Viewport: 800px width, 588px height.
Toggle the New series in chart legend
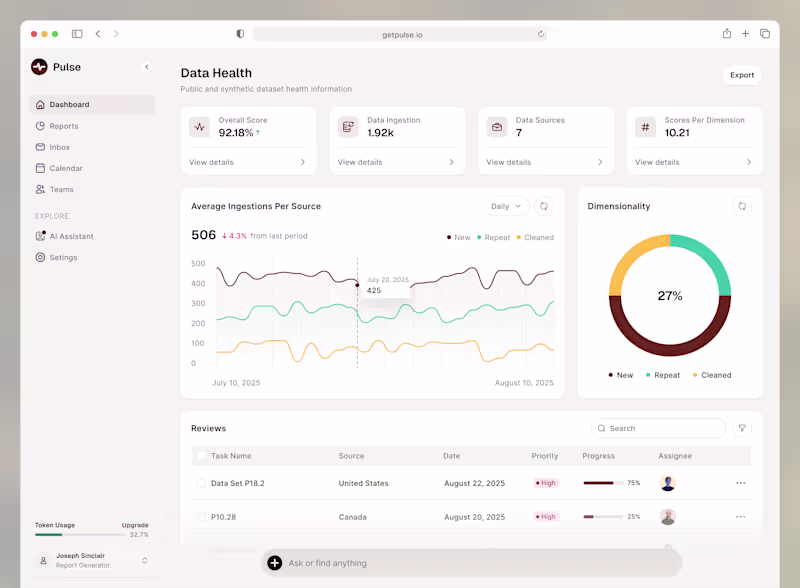(459, 237)
